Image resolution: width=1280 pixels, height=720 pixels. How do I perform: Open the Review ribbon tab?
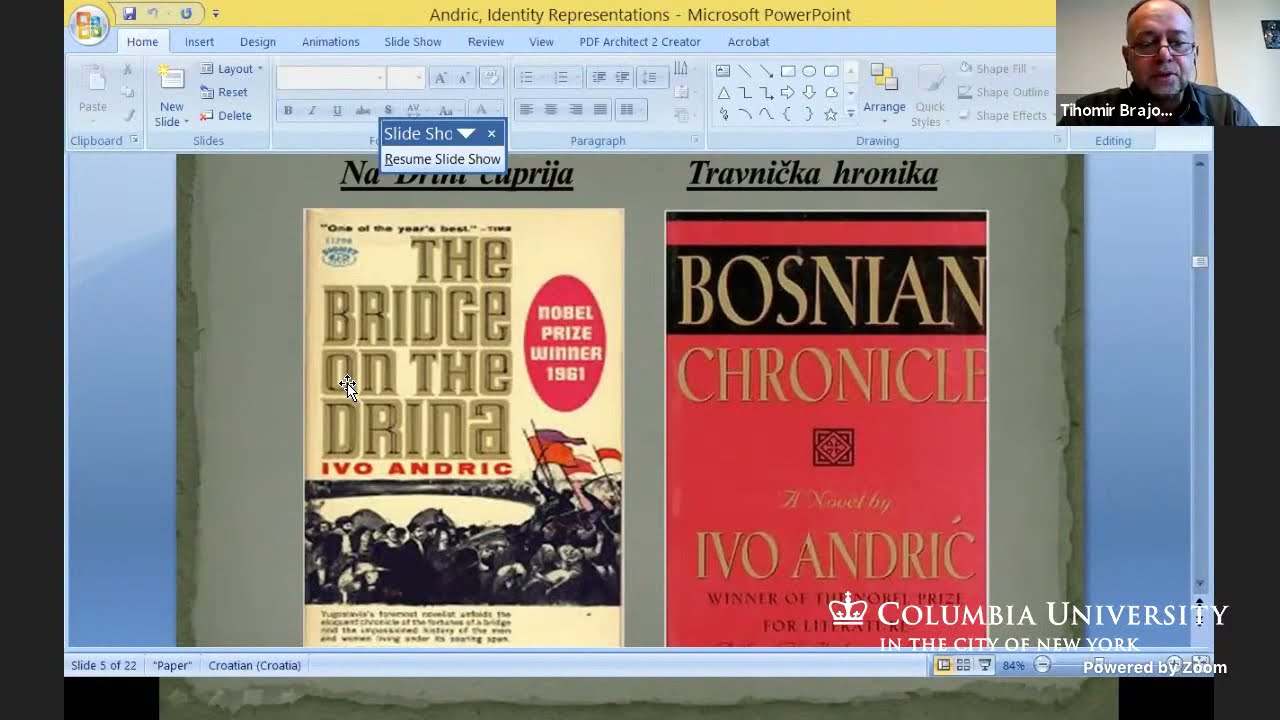[x=485, y=42]
